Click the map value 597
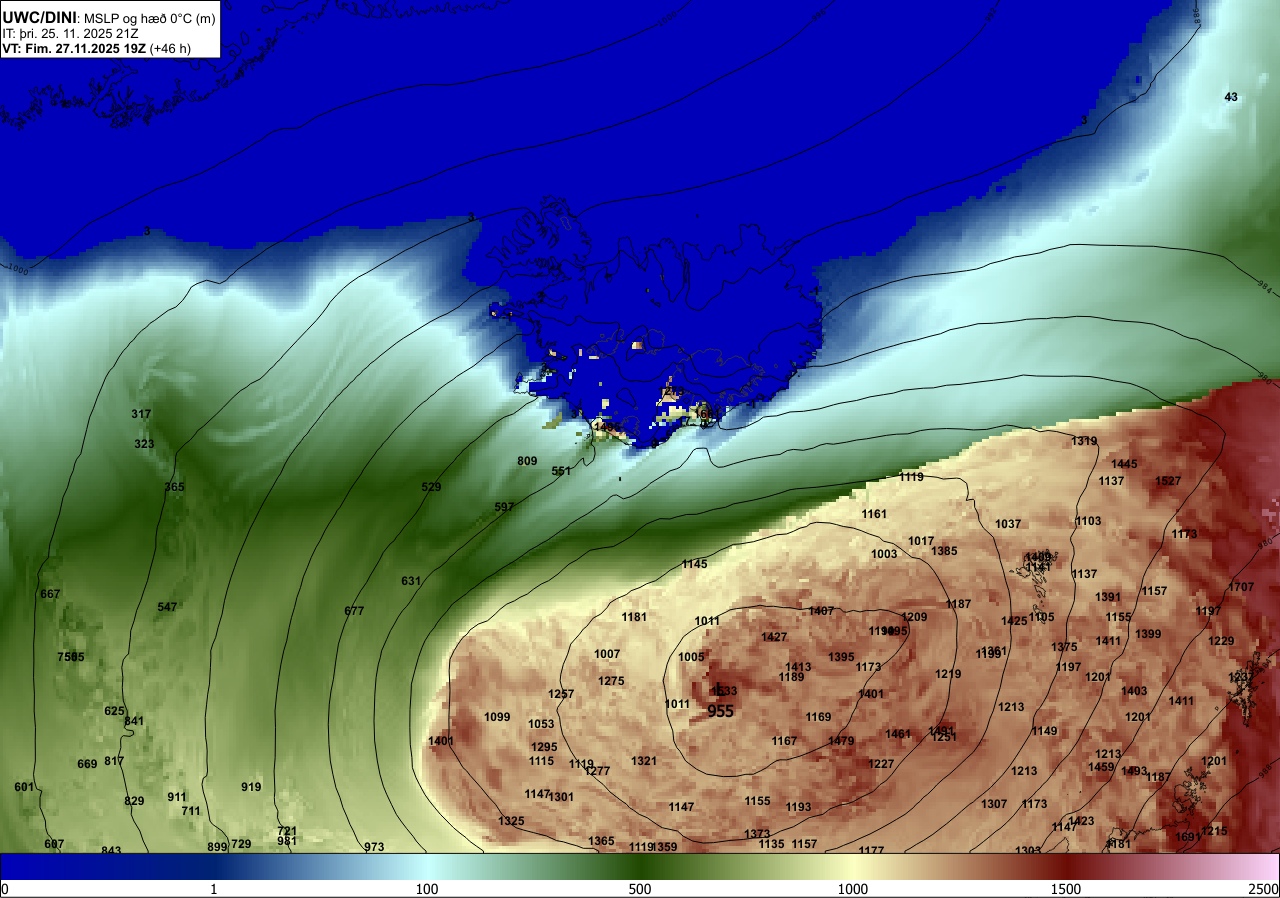 click(504, 507)
